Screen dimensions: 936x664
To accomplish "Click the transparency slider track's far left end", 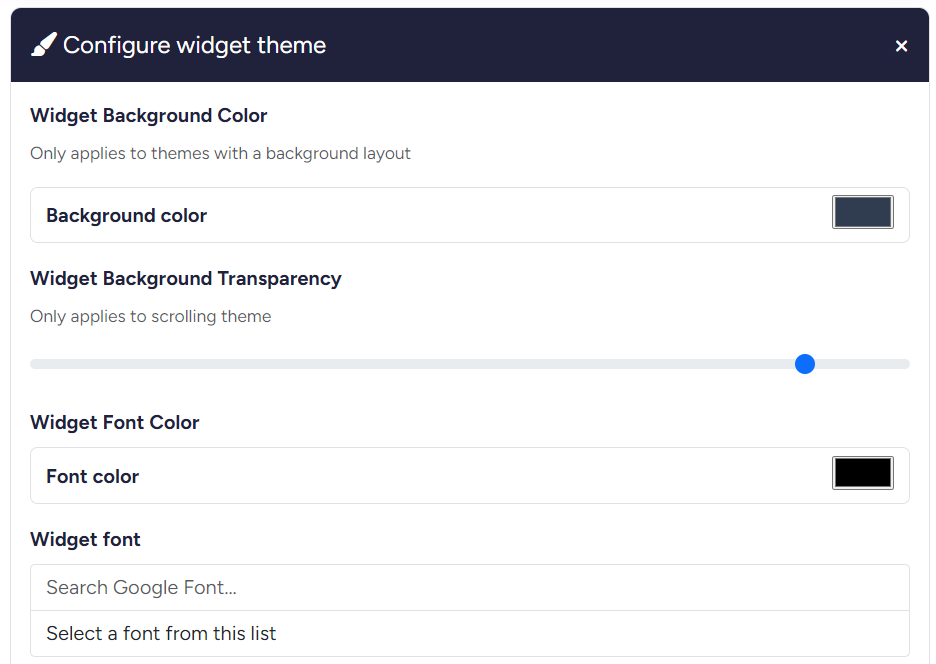I will click(x=36, y=364).
